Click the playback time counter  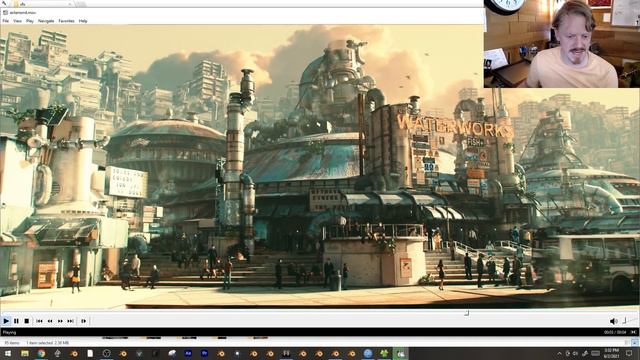click(615, 332)
